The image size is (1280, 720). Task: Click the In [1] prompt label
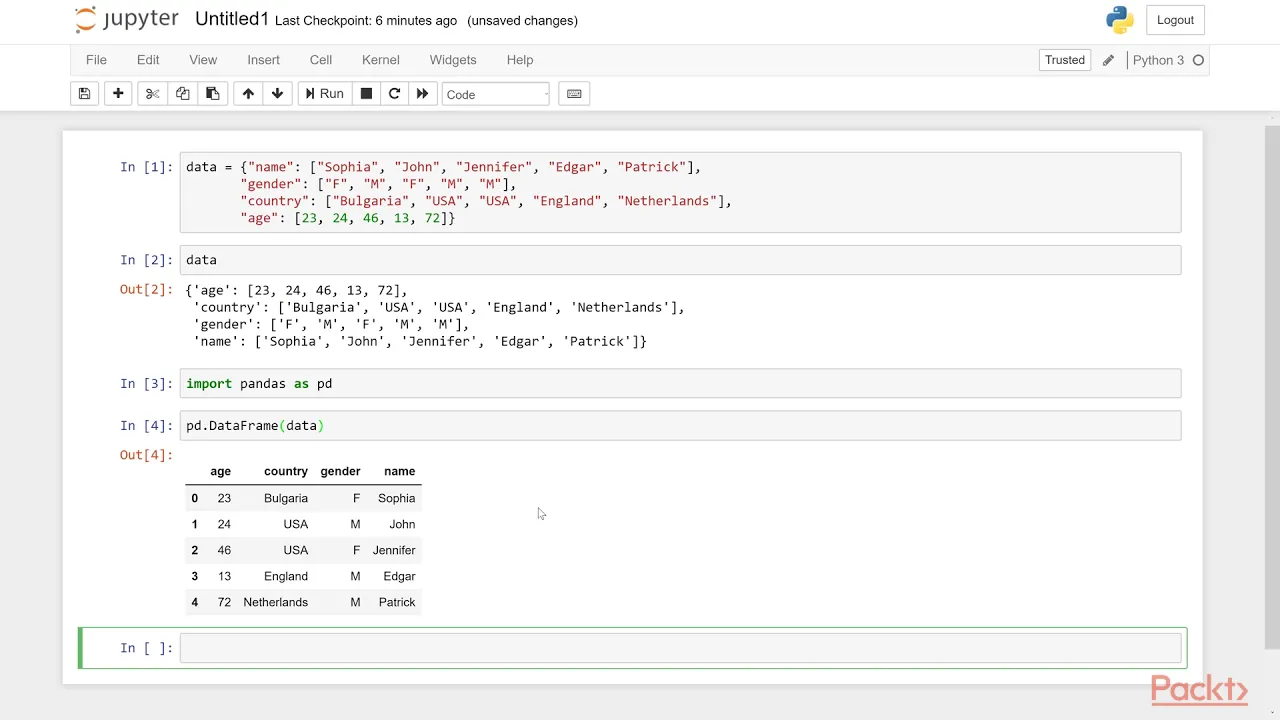tap(147, 167)
